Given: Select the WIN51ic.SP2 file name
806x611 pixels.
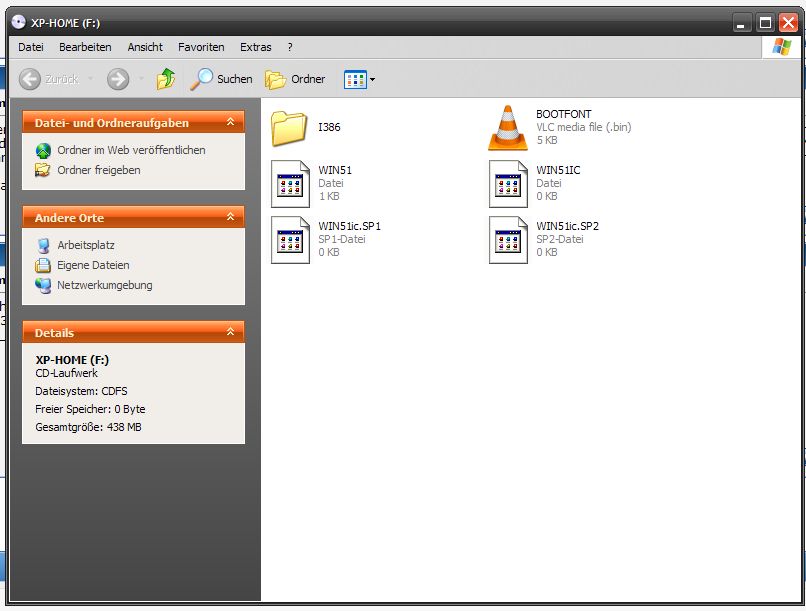Looking at the screenshot, I should click(x=567, y=226).
